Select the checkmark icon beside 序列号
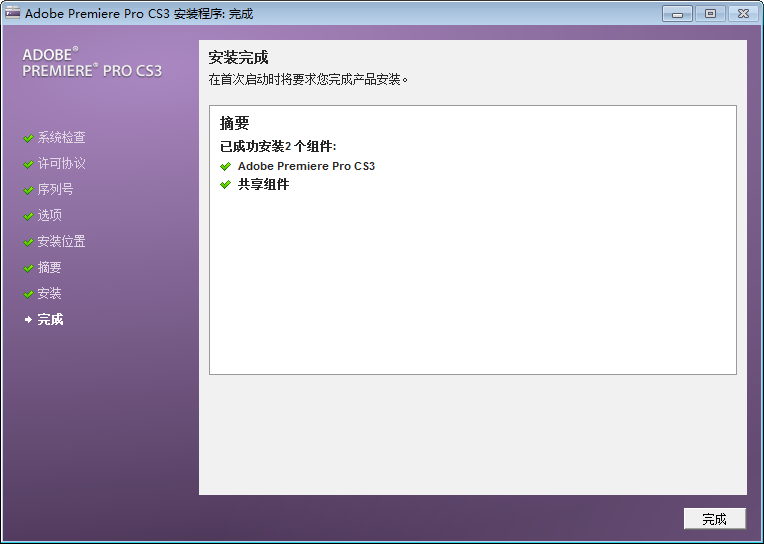This screenshot has height=544, width=764. click(28, 190)
